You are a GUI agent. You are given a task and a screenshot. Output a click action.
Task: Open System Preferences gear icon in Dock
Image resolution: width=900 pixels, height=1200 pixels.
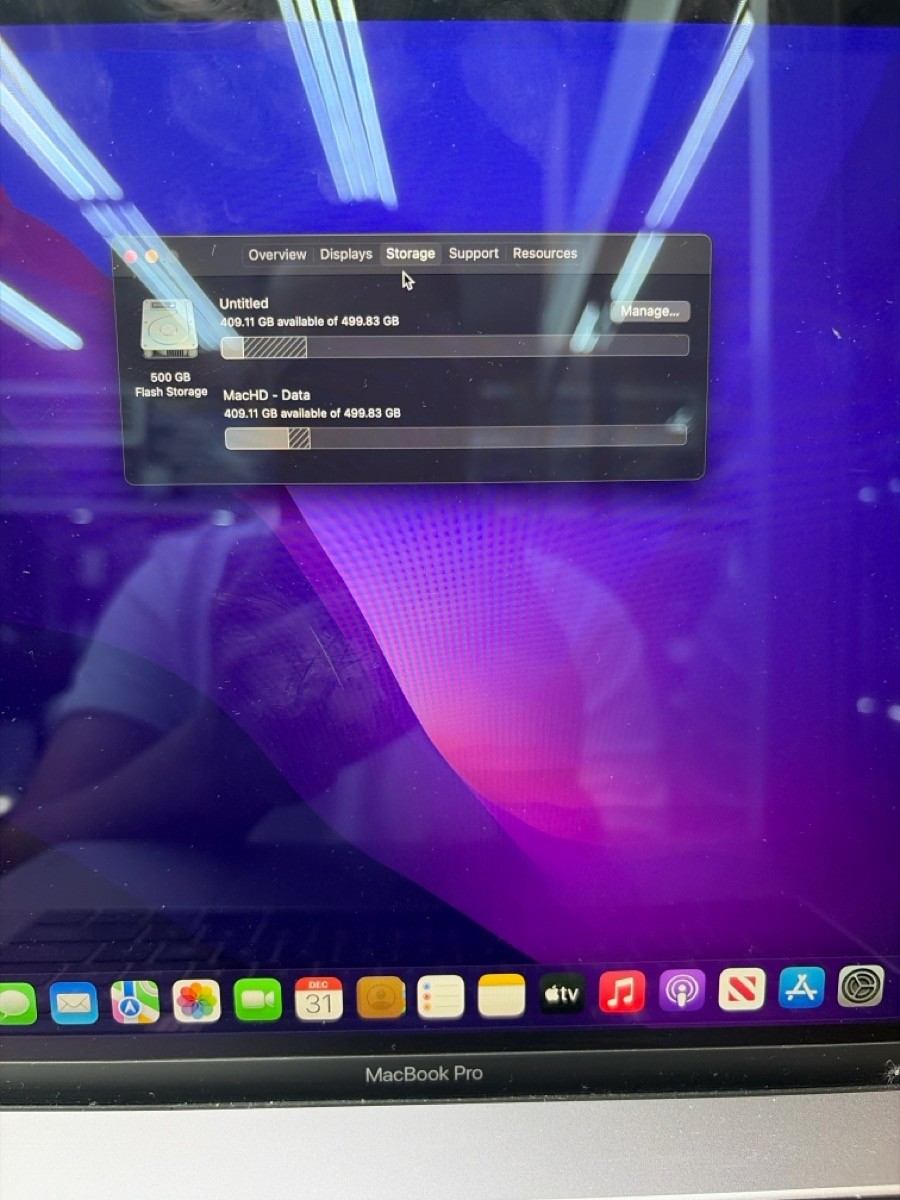click(861, 987)
